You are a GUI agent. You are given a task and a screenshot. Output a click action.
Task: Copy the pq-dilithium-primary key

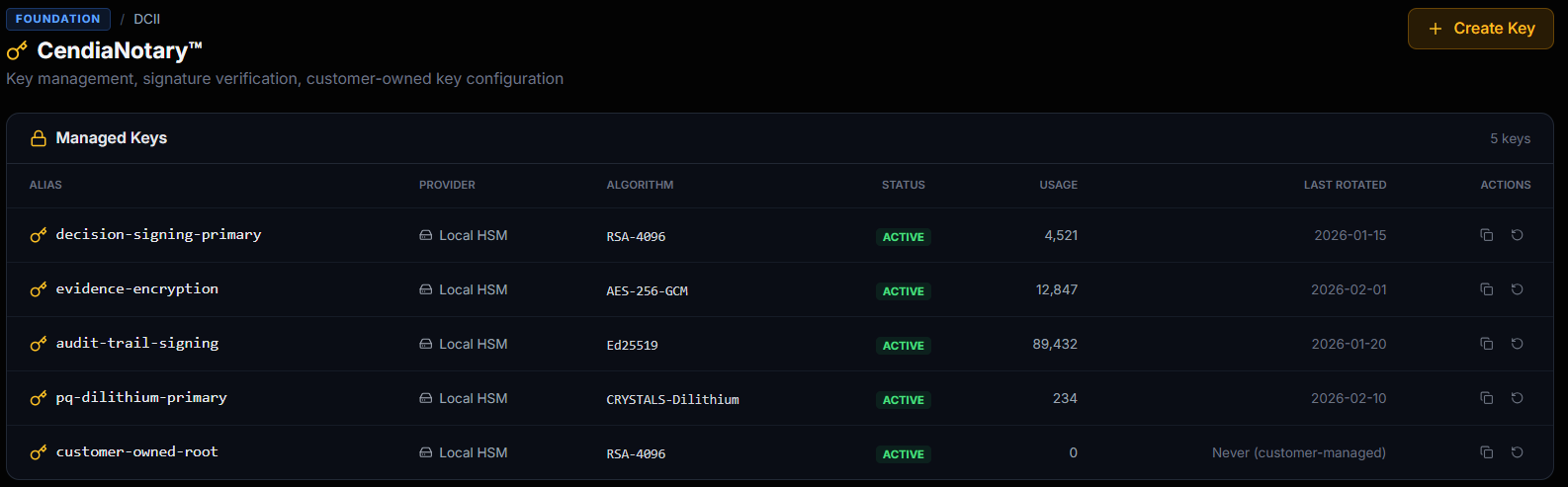[x=1486, y=398]
